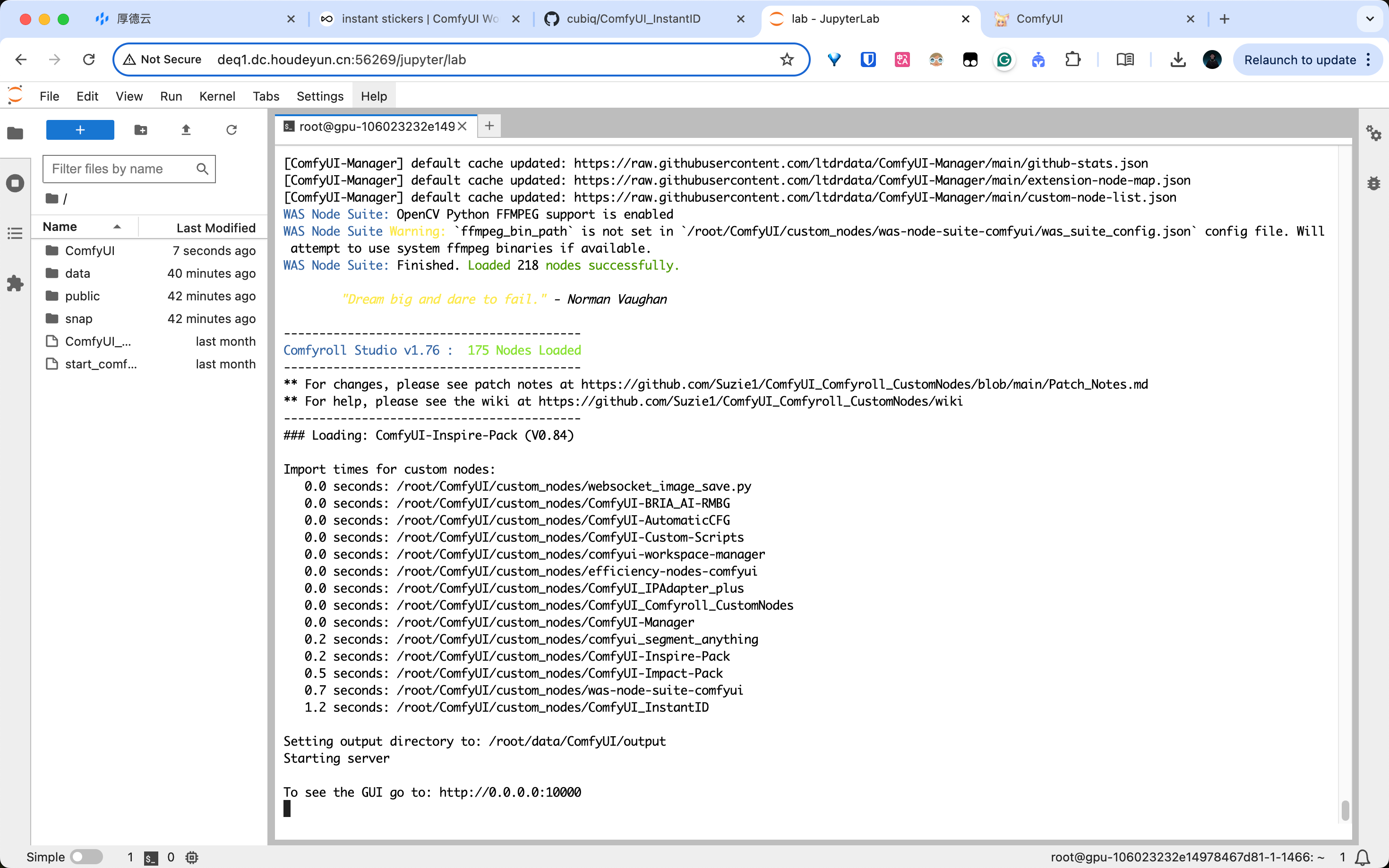This screenshot has width=1389, height=868.
Task: Click the Upload Files icon
Action: pyautogui.click(x=186, y=130)
